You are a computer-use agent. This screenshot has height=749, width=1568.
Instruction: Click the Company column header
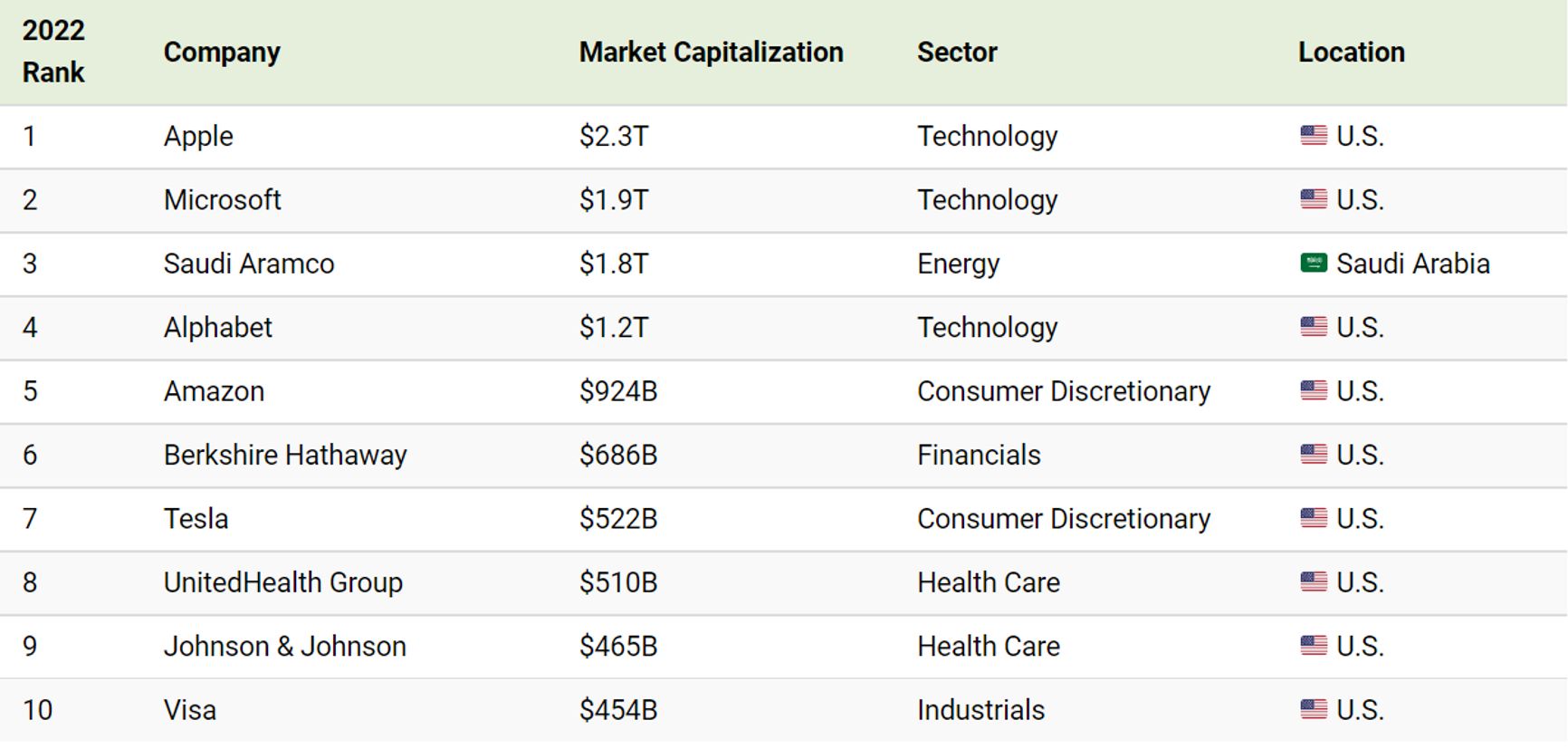(x=222, y=53)
